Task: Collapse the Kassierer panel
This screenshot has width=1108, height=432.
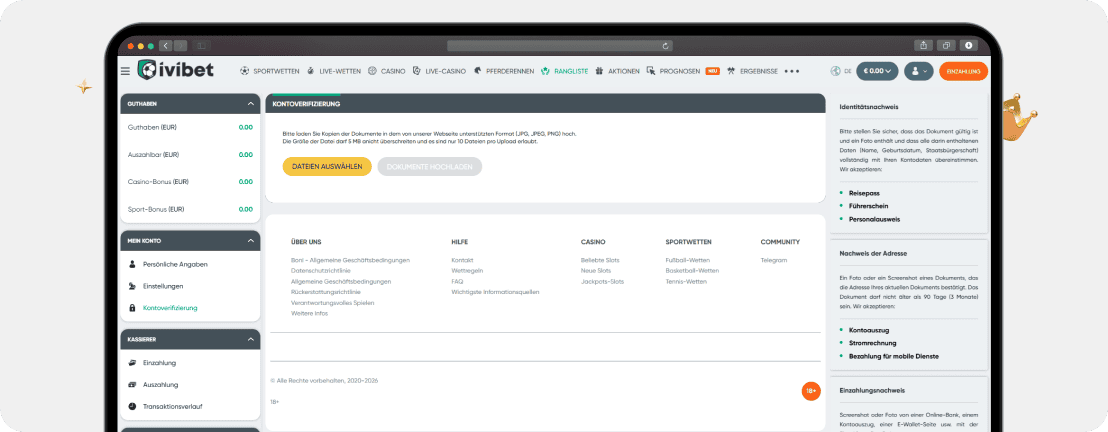Action: [250, 339]
